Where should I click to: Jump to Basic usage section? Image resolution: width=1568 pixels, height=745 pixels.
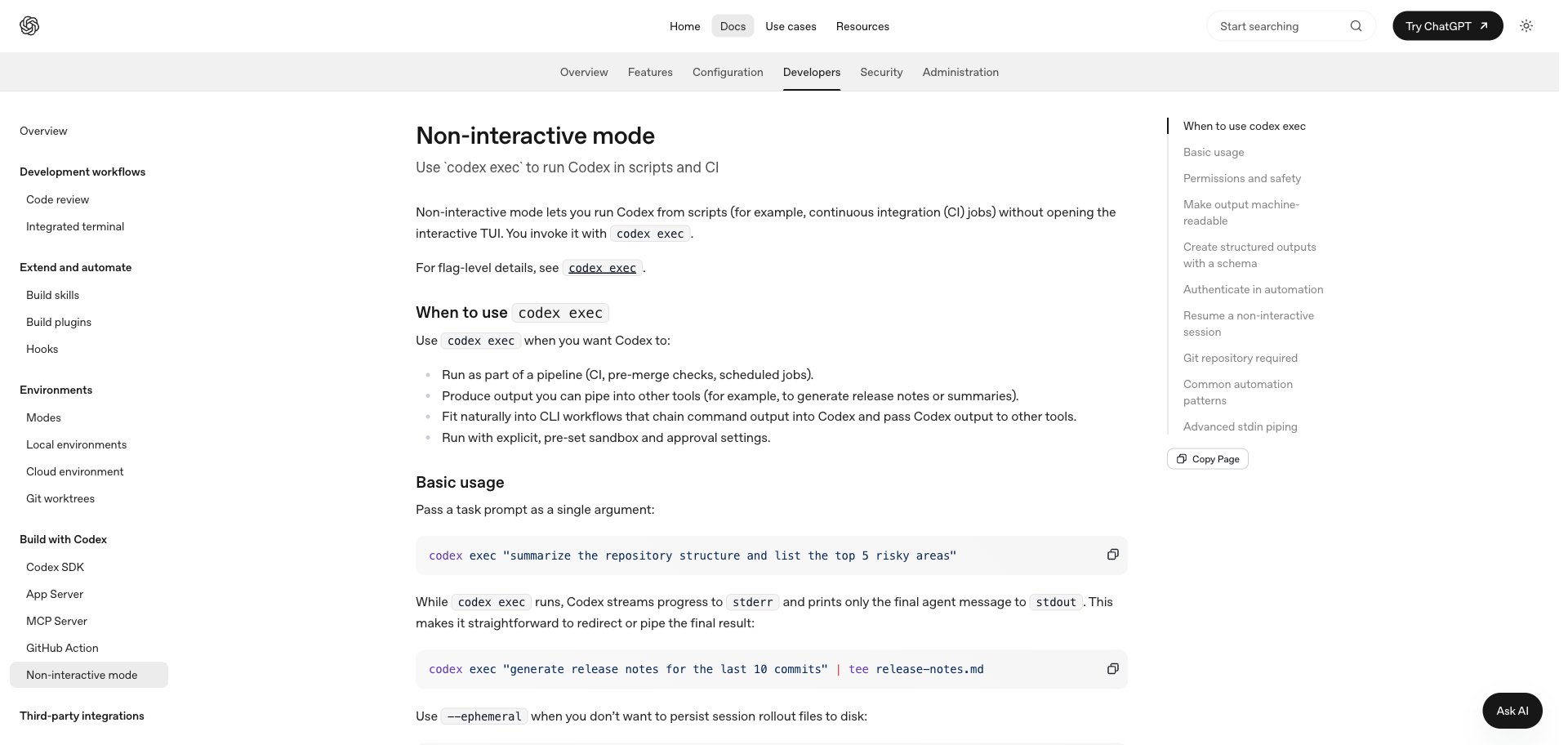1214,152
